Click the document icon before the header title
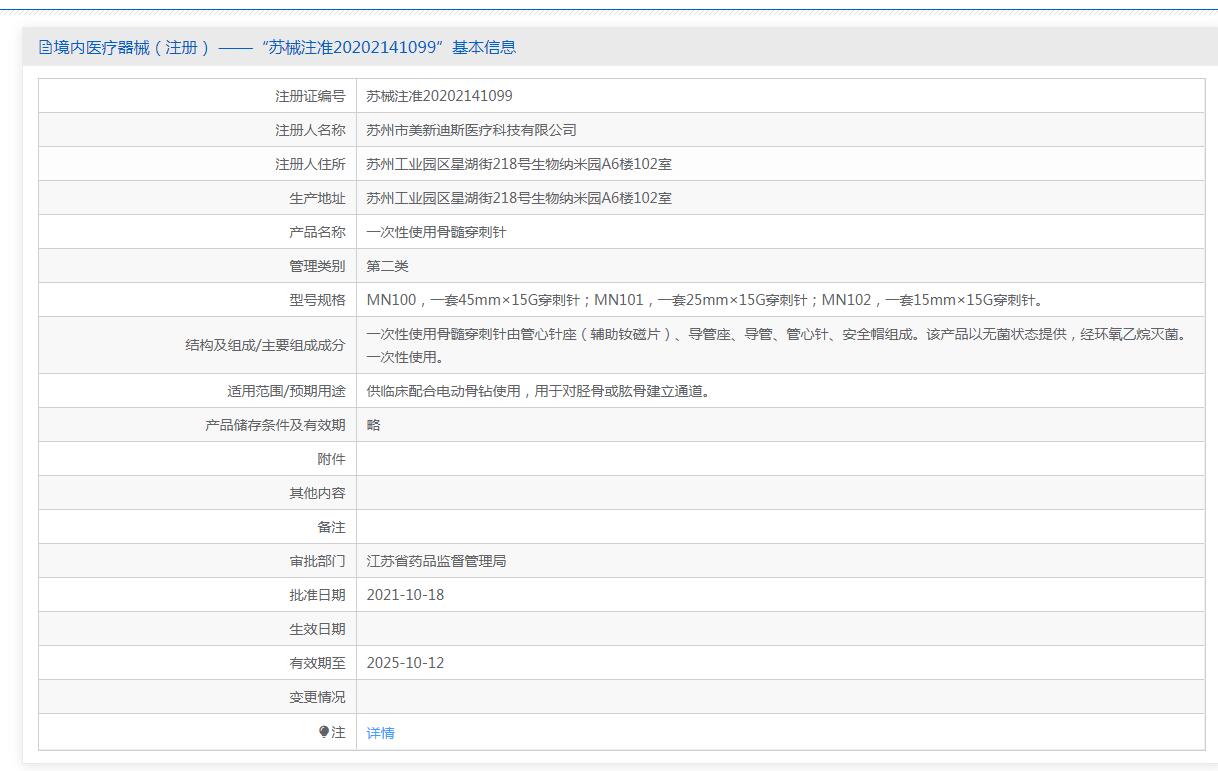Screen dimensions: 1218x771 coord(45,47)
